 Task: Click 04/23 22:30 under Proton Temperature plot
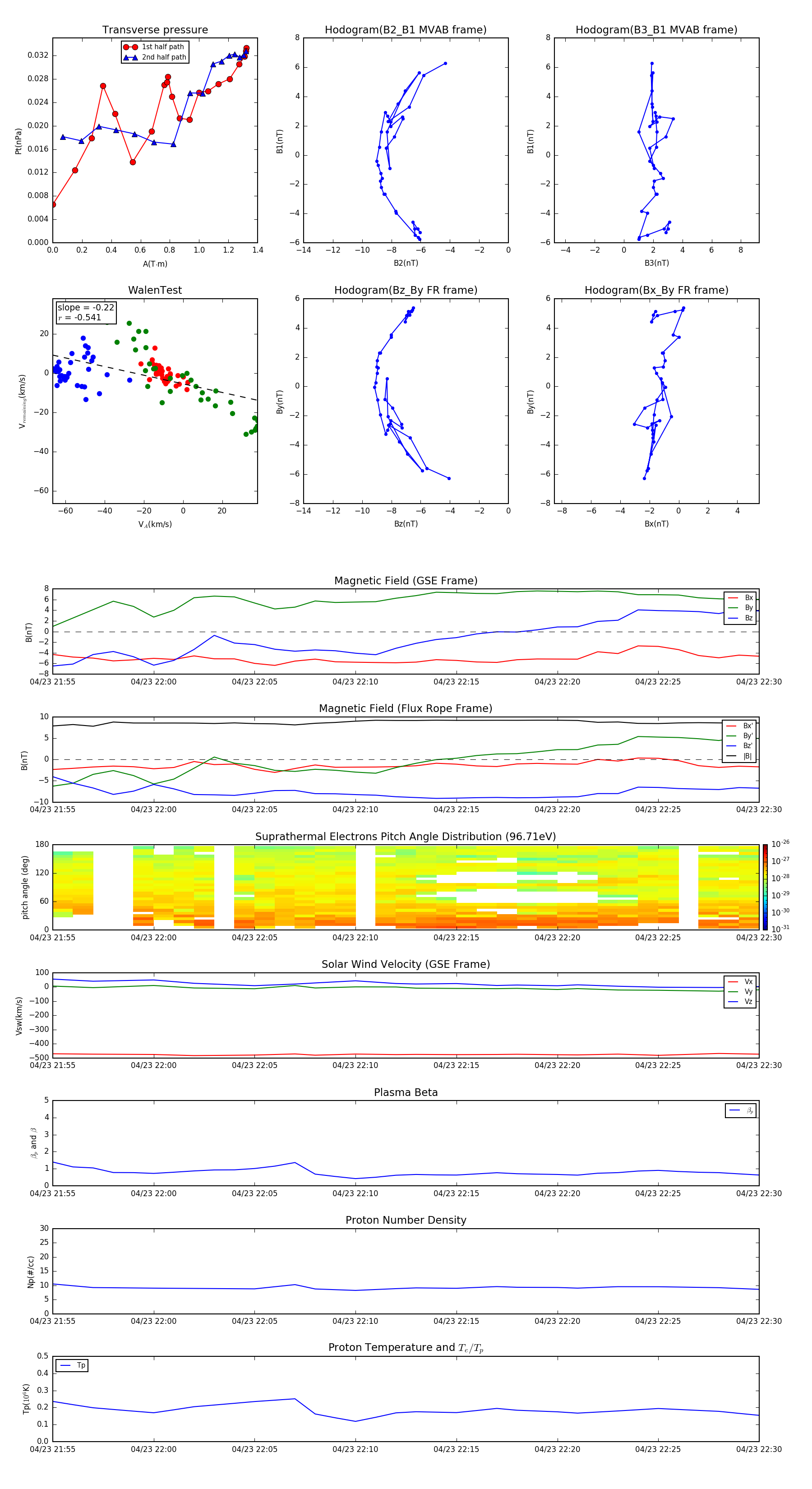pyautogui.click(x=759, y=1449)
